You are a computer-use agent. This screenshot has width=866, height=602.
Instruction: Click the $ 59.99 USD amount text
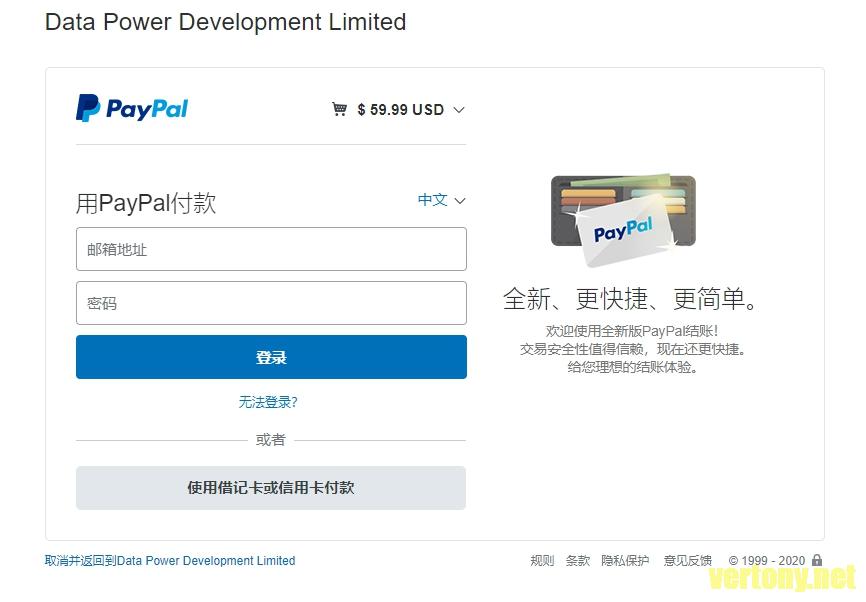click(x=401, y=110)
